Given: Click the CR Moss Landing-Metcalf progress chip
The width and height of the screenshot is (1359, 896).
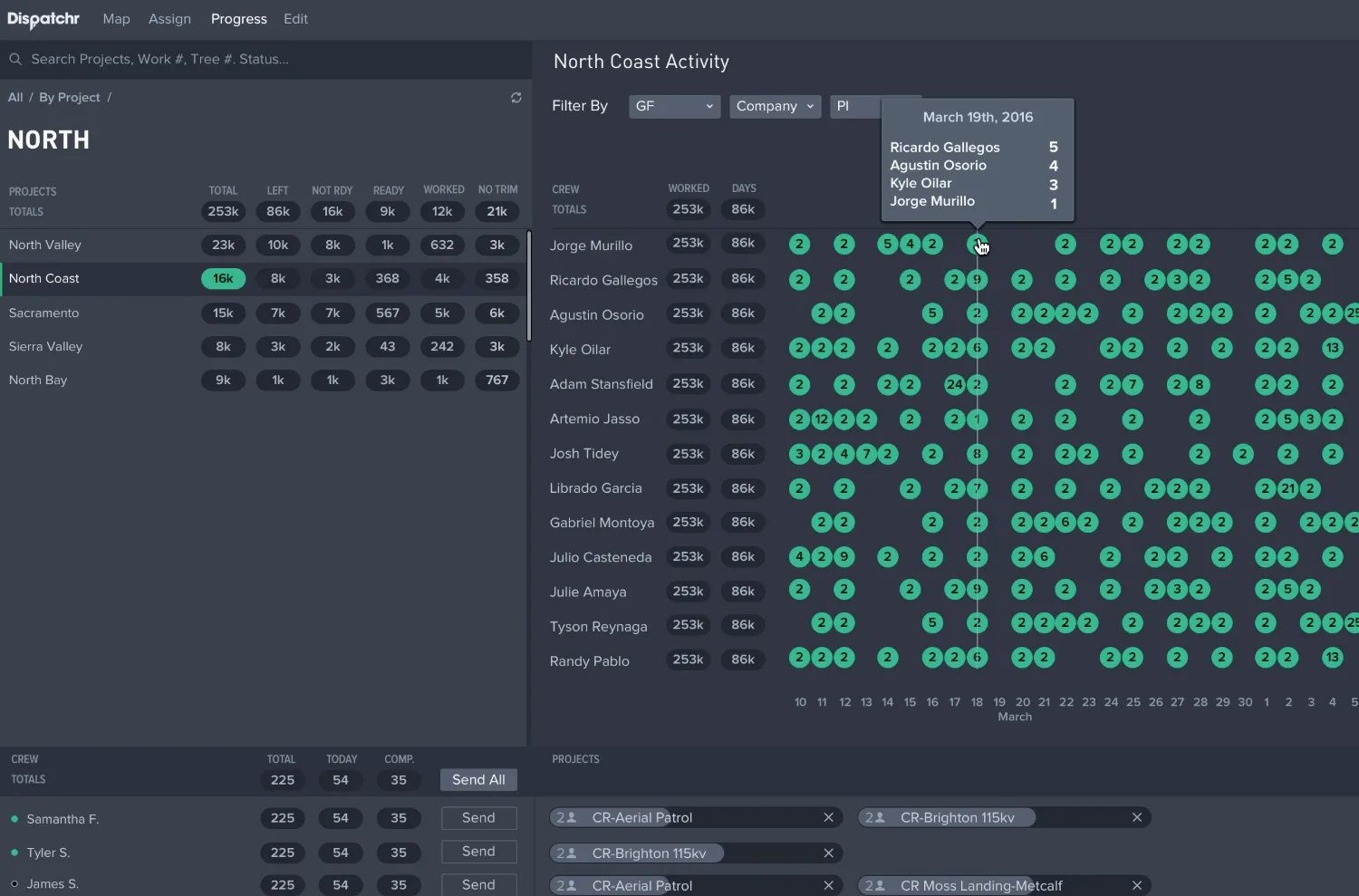Looking at the screenshot, I should point(1004,885).
